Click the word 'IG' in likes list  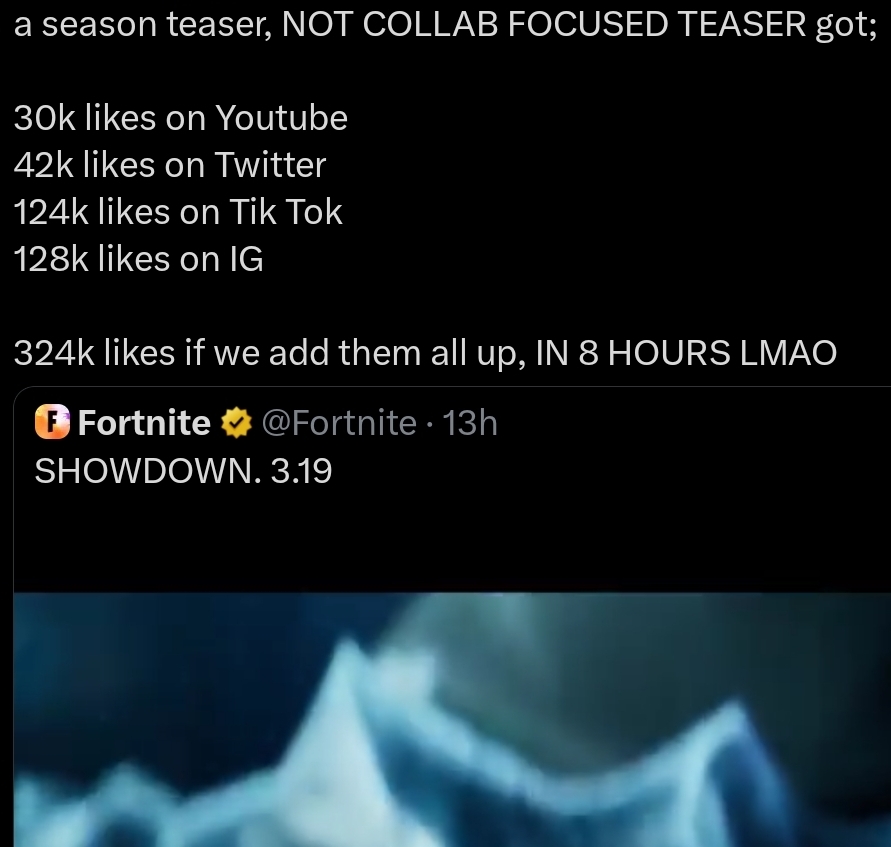pyautogui.click(x=246, y=259)
